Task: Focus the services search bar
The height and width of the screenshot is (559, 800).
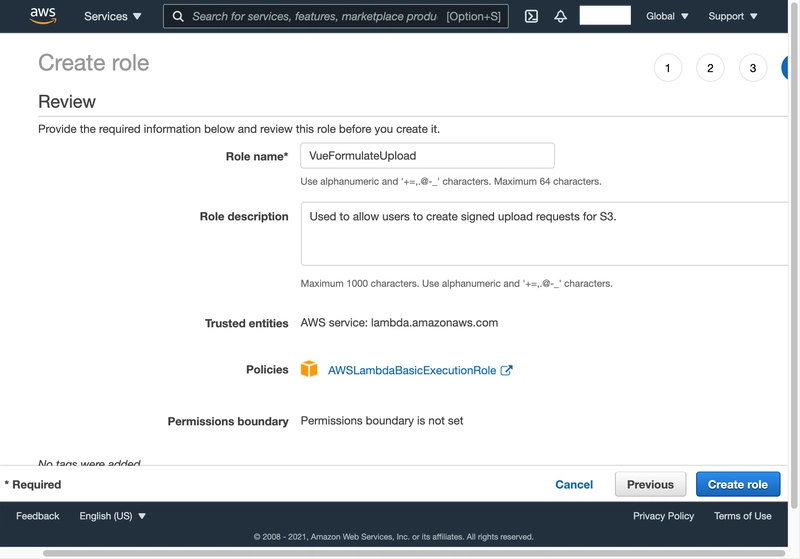Action: [336, 16]
